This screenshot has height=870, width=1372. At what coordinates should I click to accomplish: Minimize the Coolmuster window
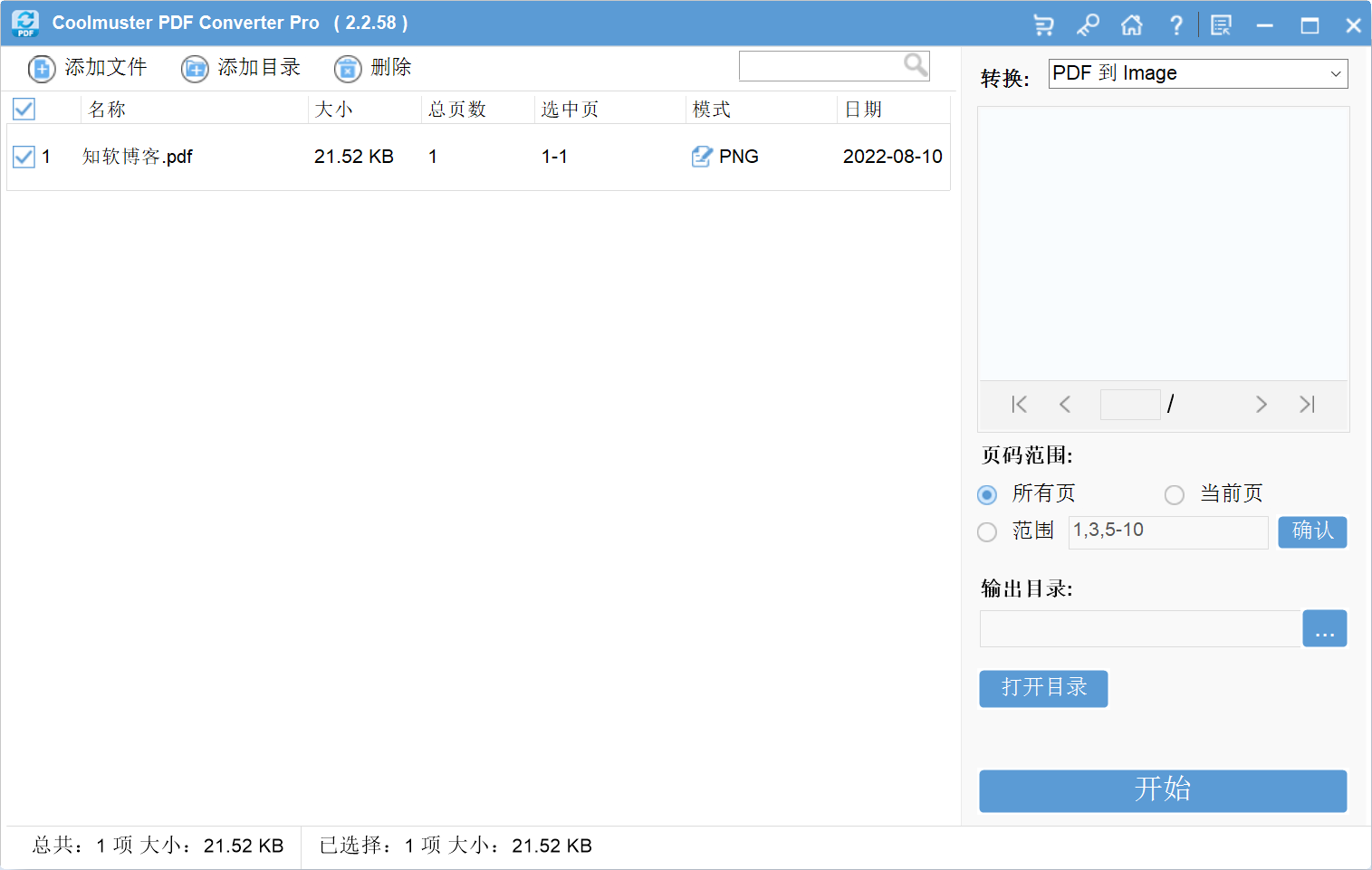(1265, 25)
